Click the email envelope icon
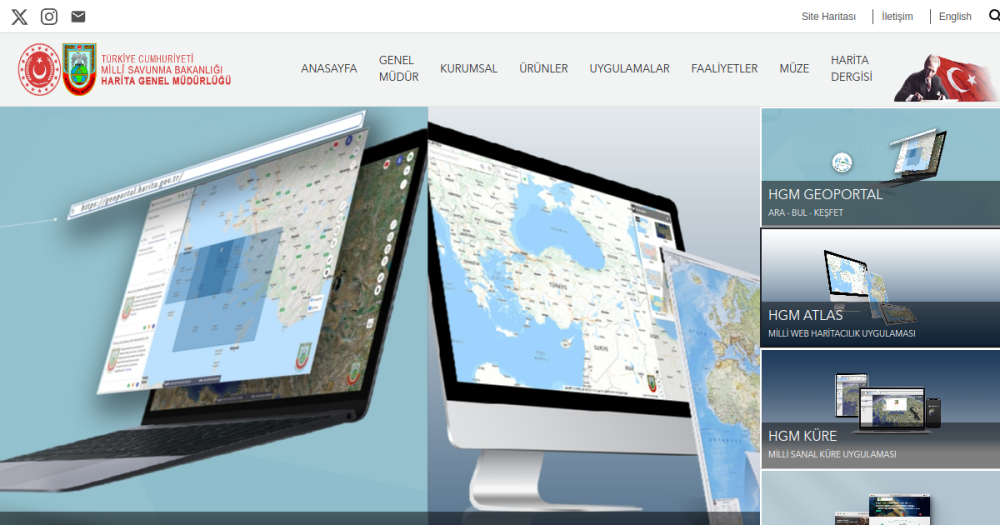 (78, 17)
